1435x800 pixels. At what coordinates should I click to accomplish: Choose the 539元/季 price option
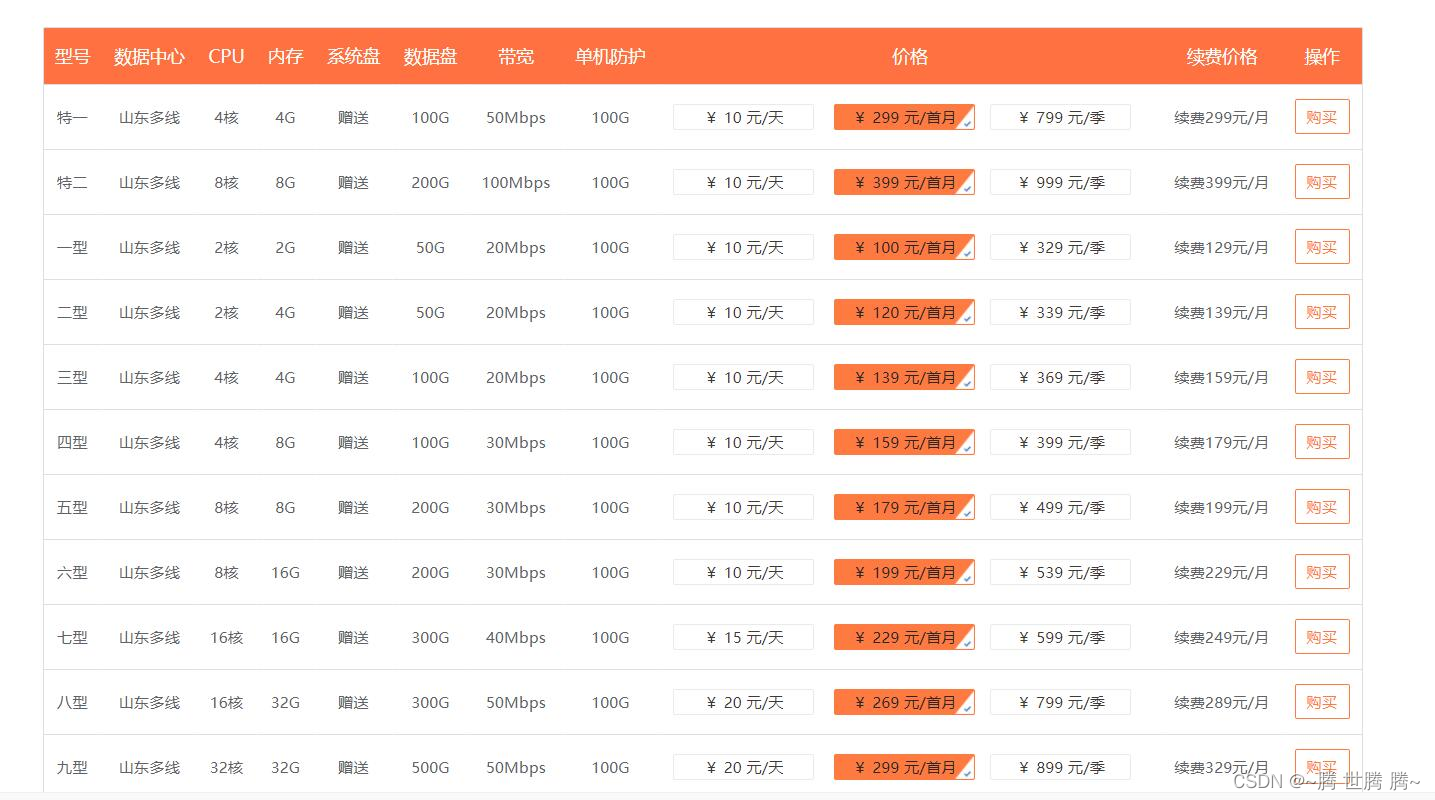click(1060, 572)
